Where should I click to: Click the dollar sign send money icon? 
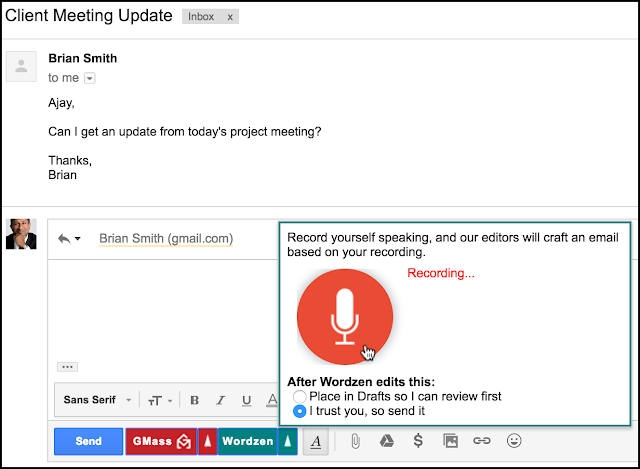point(418,441)
